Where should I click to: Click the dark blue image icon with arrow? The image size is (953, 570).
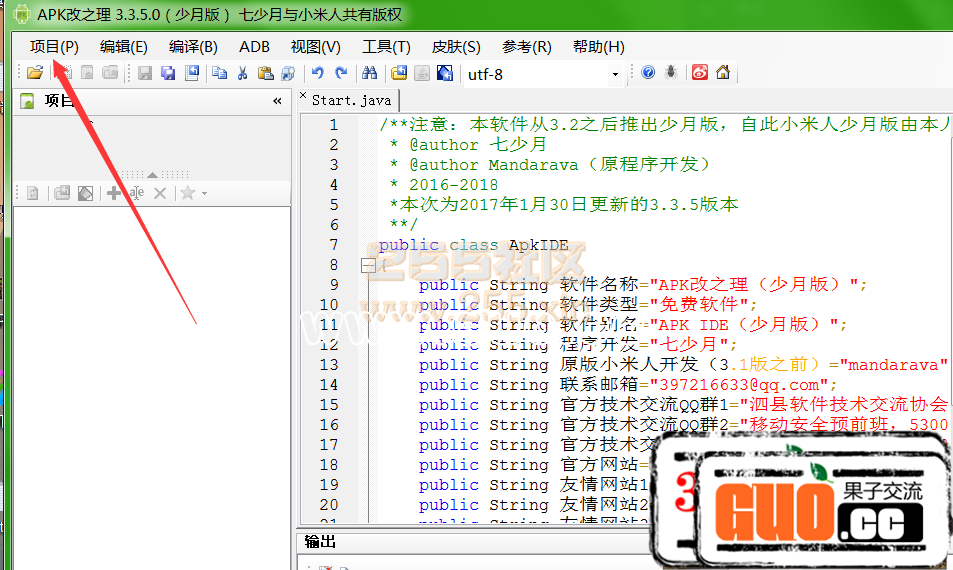[445, 73]
